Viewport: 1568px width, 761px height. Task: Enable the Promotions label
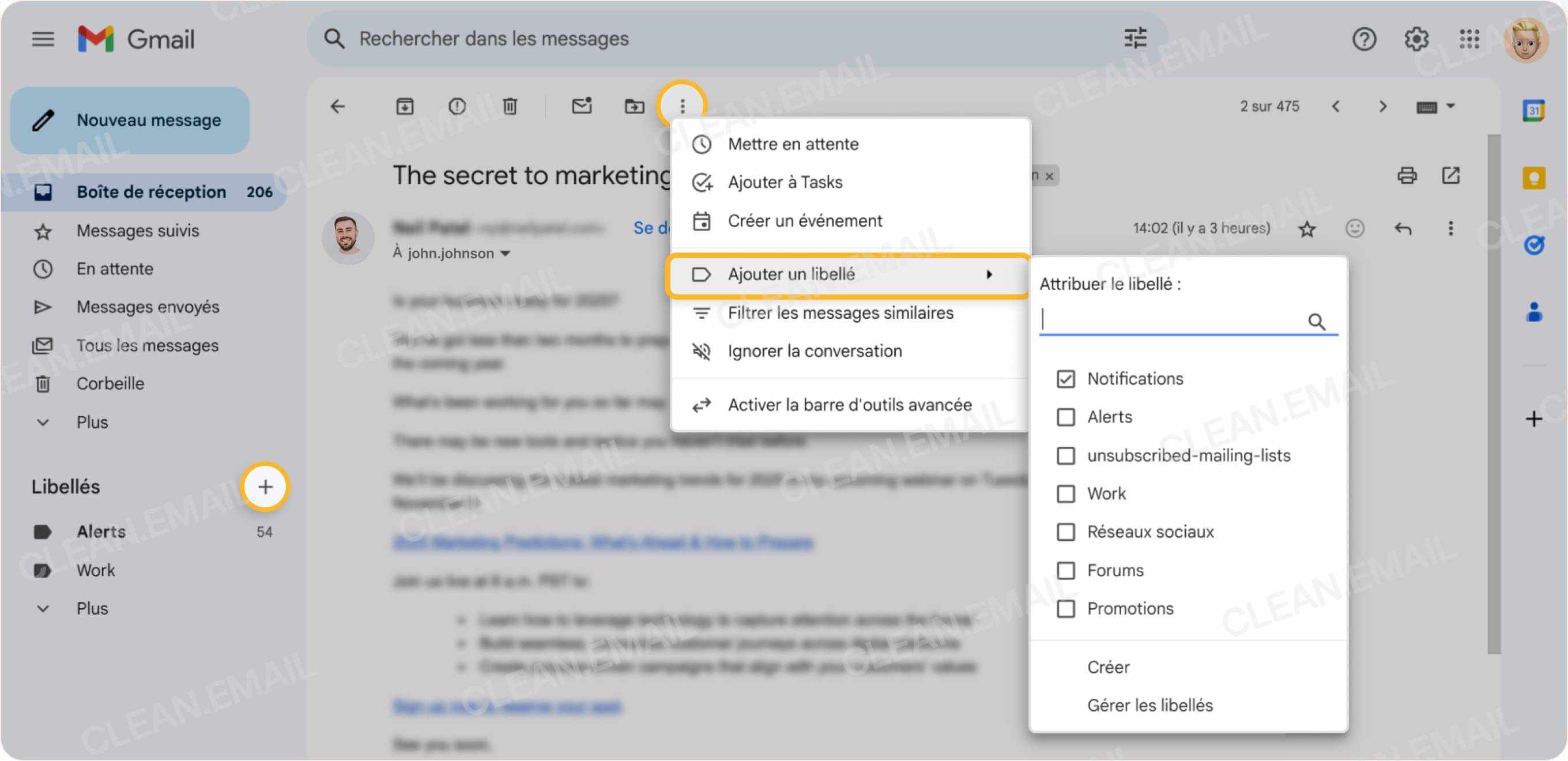coord(1066,608)
